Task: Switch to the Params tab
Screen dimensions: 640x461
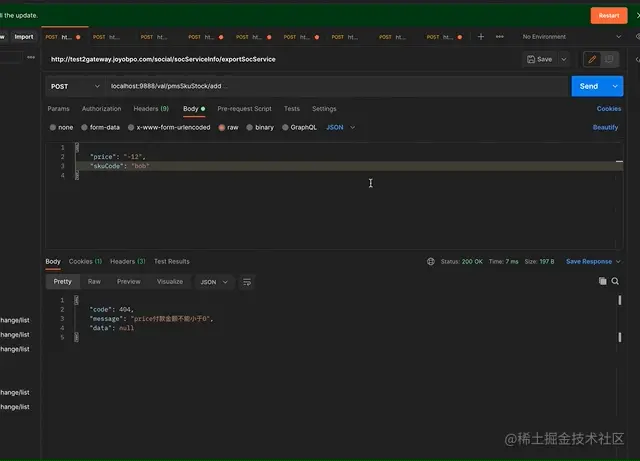Action: (58, 109)
